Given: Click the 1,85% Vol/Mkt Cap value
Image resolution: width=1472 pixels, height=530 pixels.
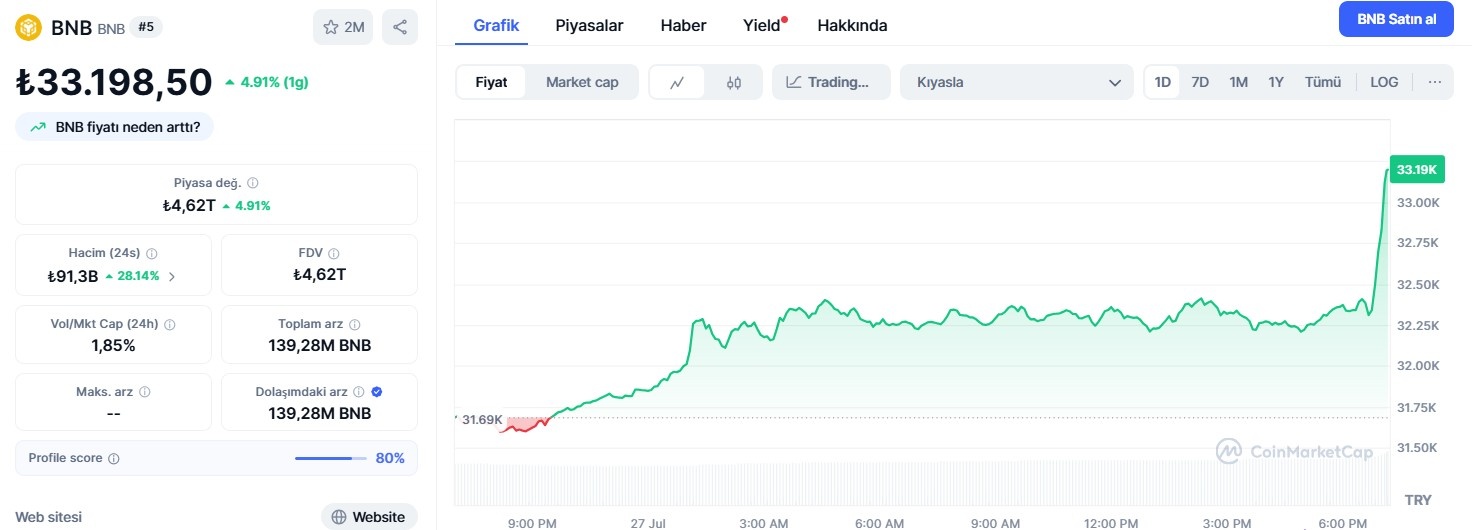Looking at the screenshot, I should pyautogui.click(x=113, y=346).
